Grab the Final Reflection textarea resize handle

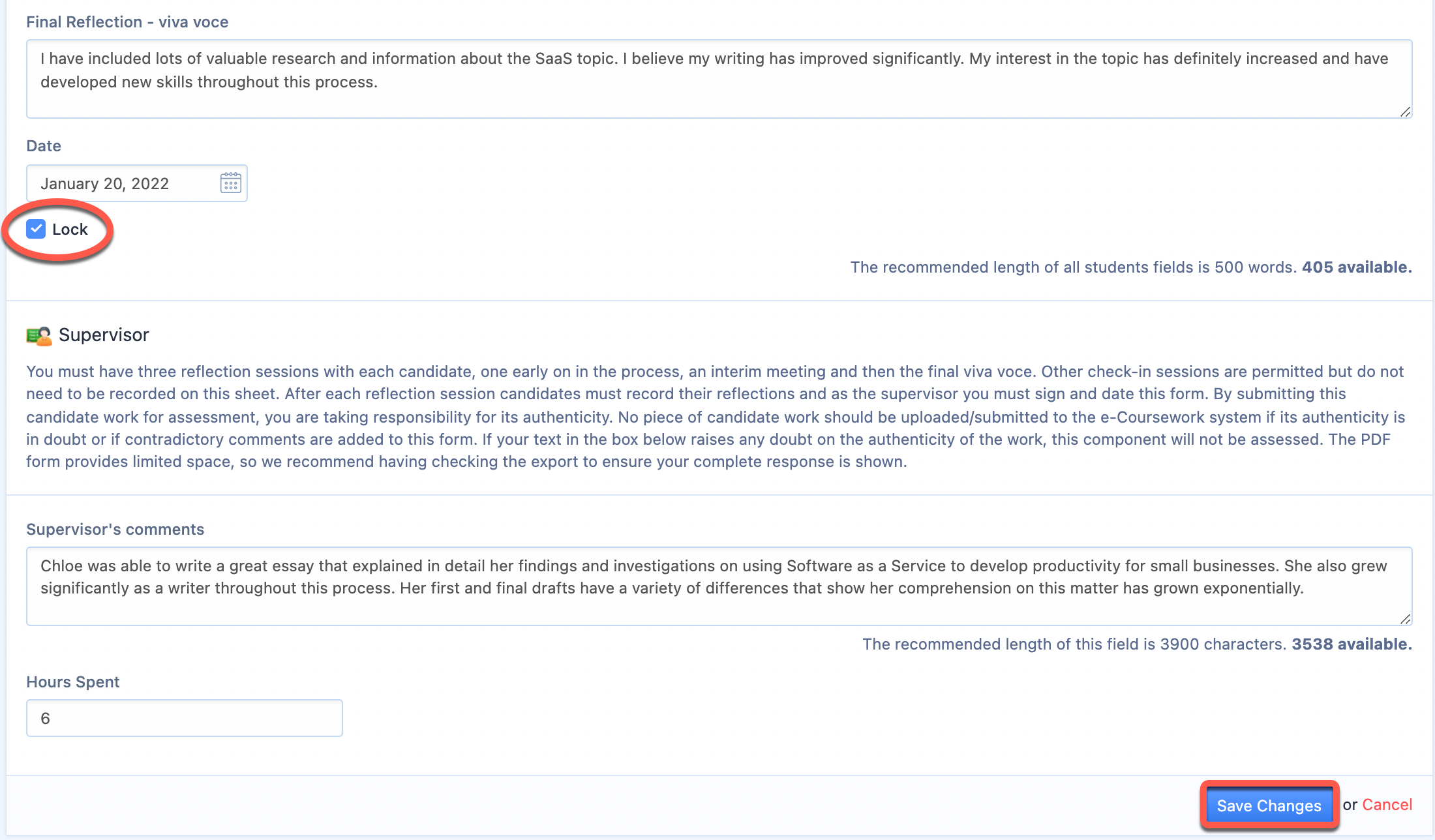1405,112
